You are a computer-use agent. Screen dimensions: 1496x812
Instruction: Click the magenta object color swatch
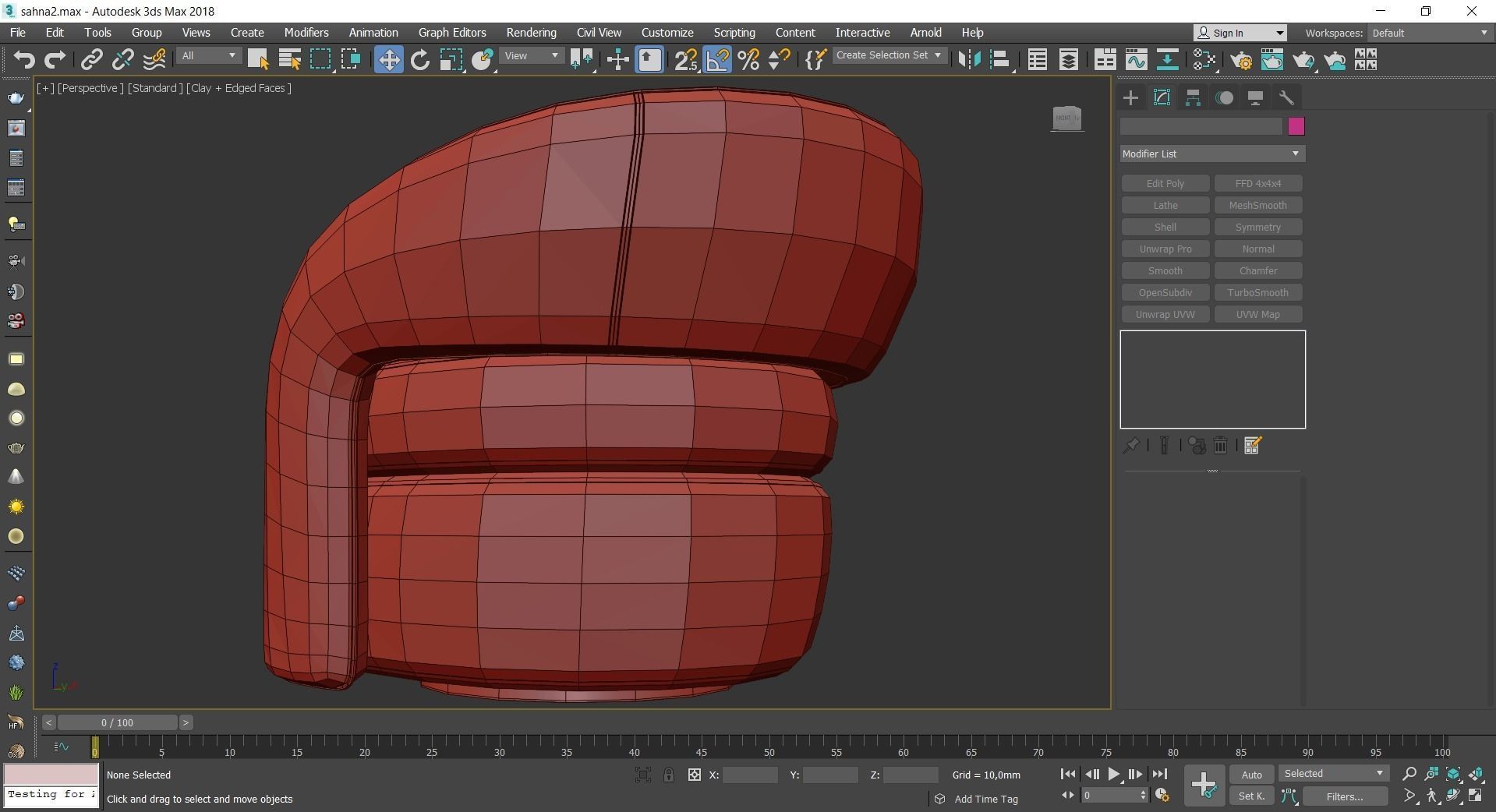click(x=1296, y=126)
